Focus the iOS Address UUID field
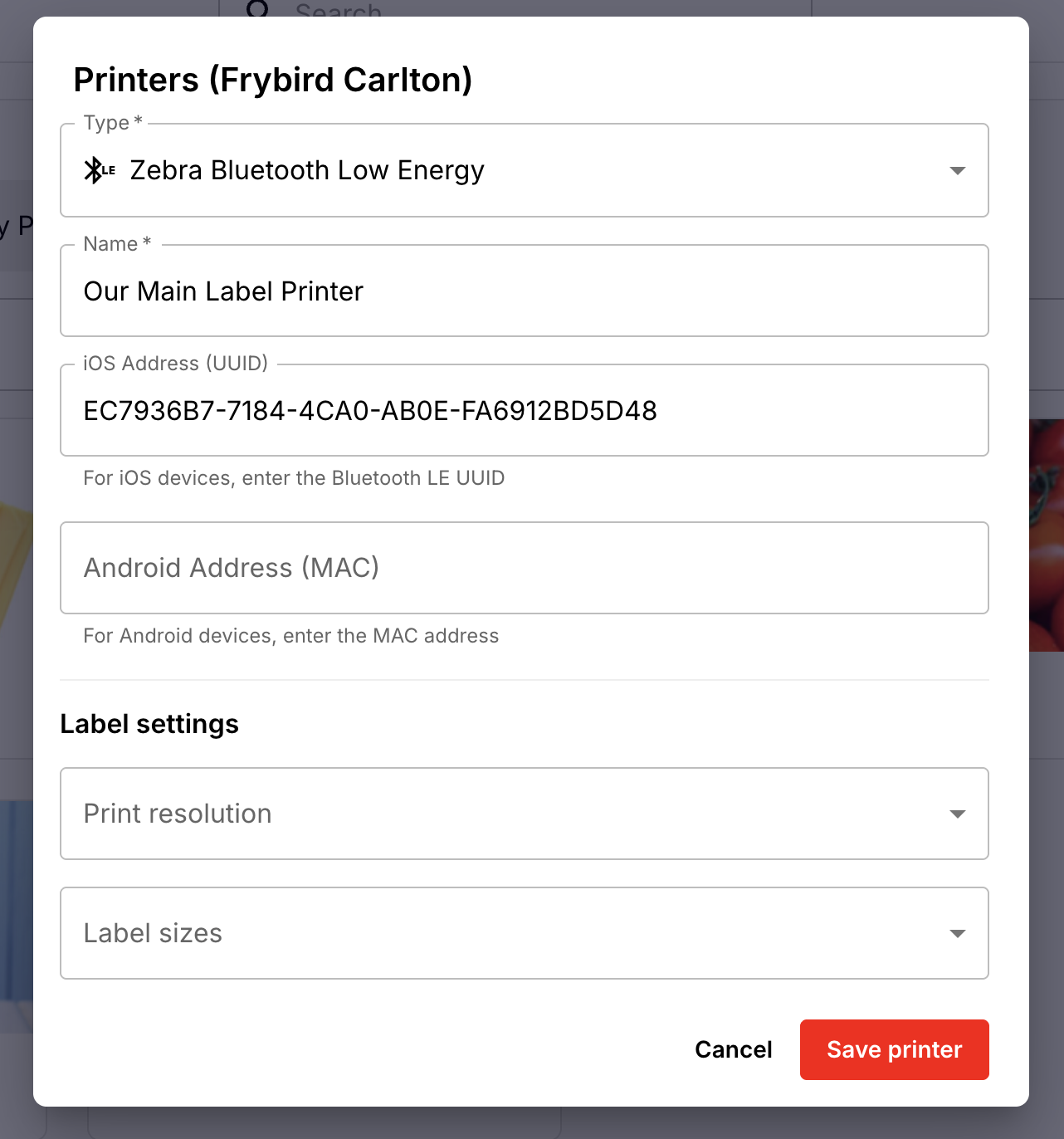The width and height of the screenshot is (1064, 1139). [x=525, y=410]
